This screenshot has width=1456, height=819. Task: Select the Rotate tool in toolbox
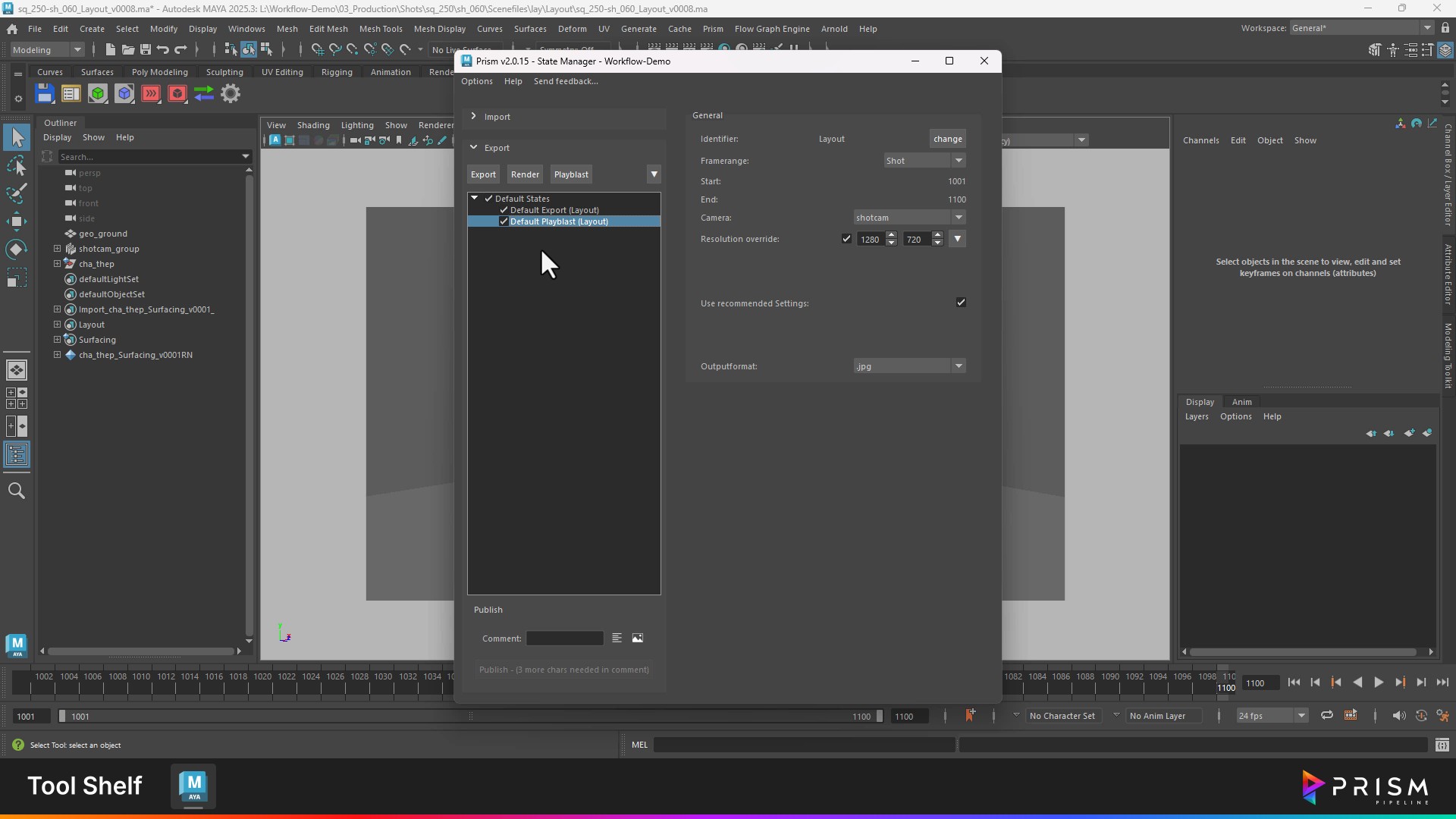pyautogui.click(x=17, y=249)
